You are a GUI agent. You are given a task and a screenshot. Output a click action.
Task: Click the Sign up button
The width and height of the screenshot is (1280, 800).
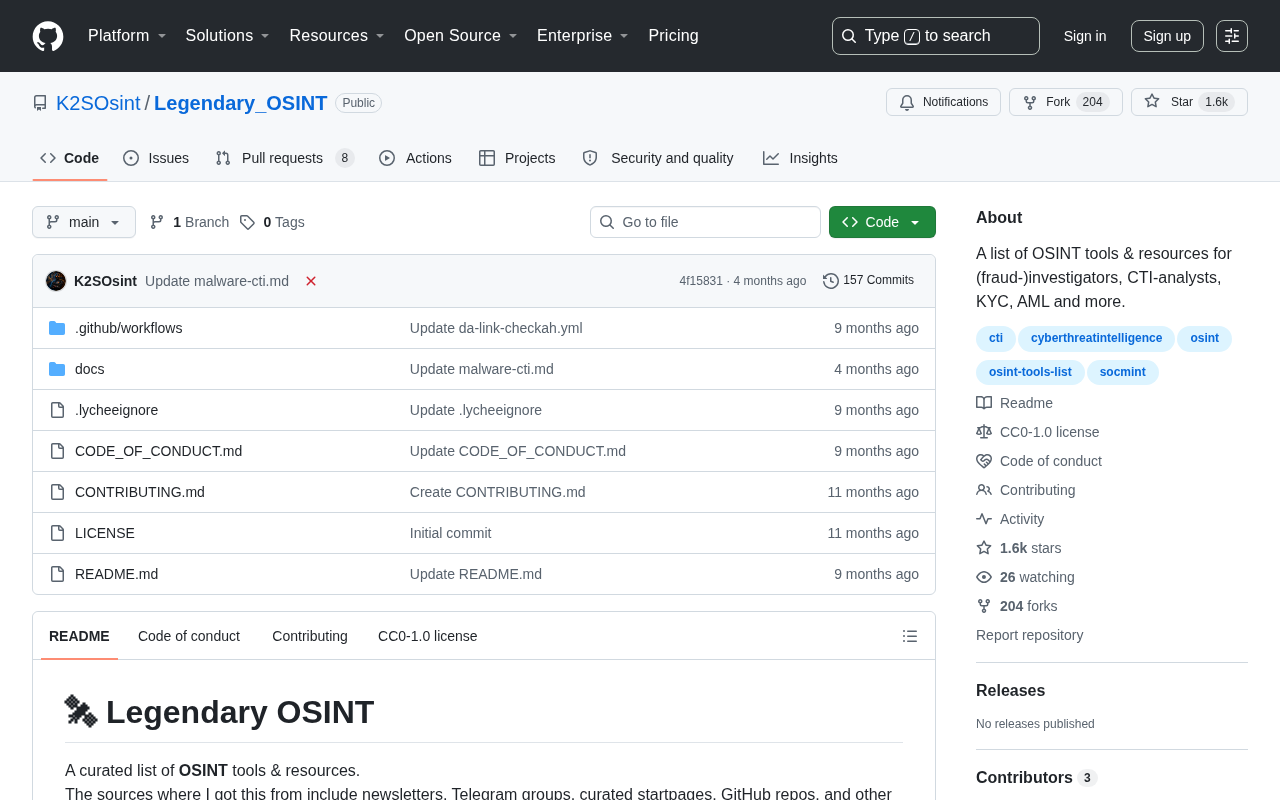[1167, 36]
